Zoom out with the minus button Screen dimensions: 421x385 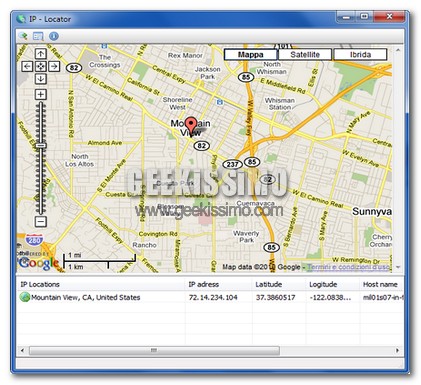(x=41, y=221)
